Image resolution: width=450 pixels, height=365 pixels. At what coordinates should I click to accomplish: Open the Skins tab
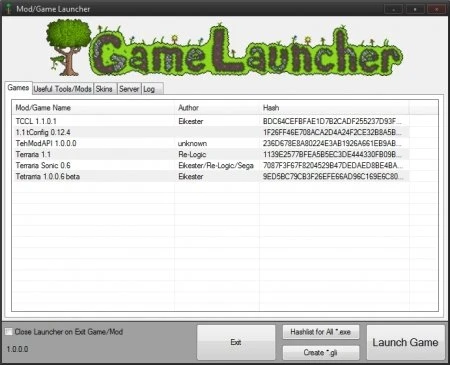click(x=105, y=89)
